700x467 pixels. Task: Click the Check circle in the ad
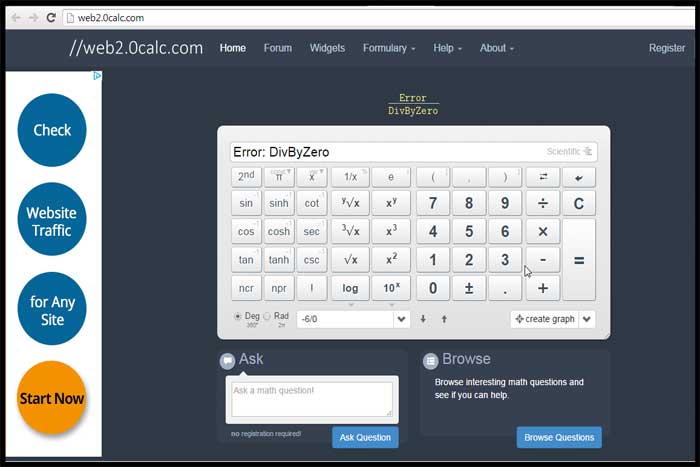(52, 130)
